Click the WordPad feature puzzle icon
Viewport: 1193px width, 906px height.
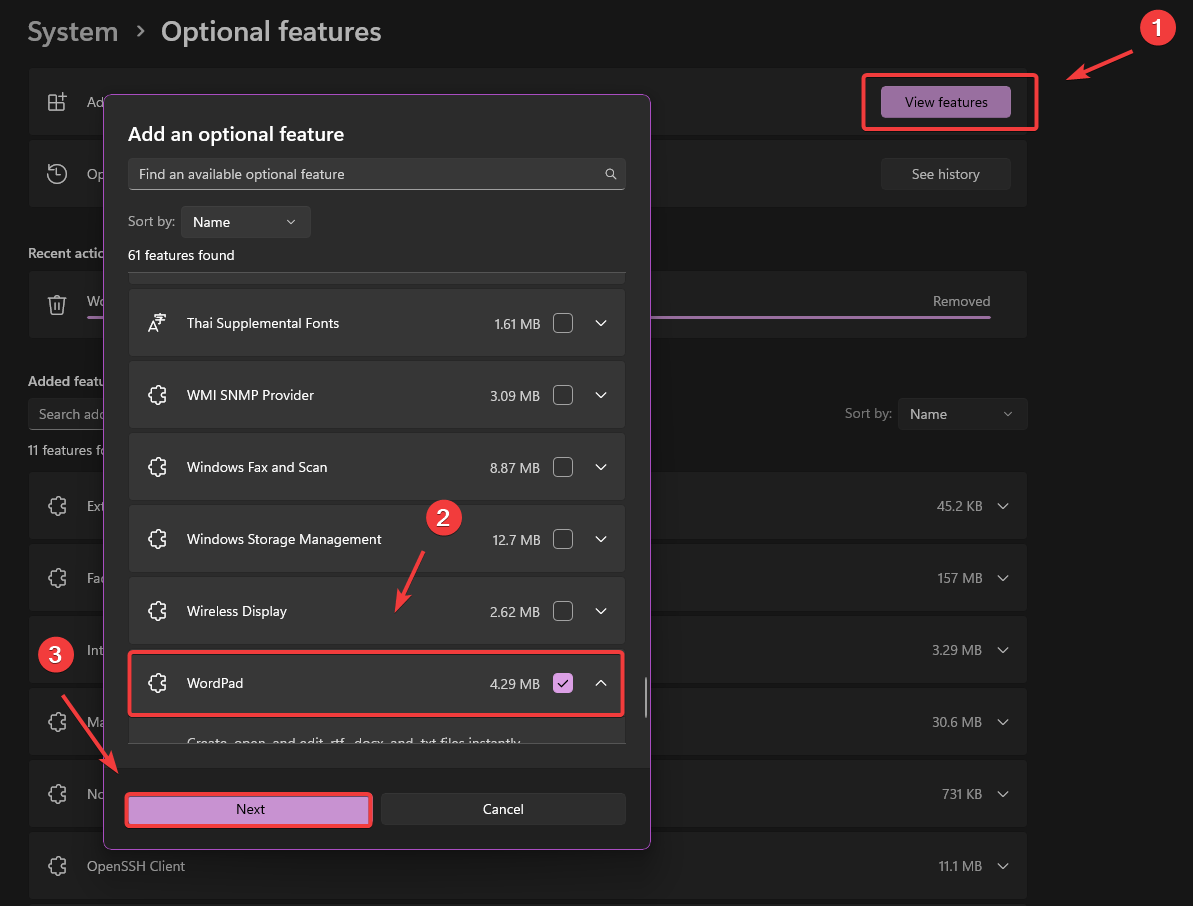157,683
